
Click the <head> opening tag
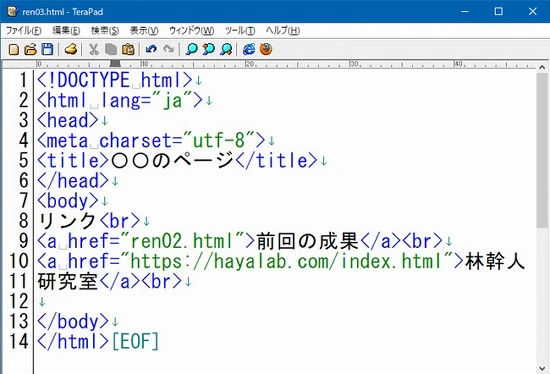click(x=68, y=120)
